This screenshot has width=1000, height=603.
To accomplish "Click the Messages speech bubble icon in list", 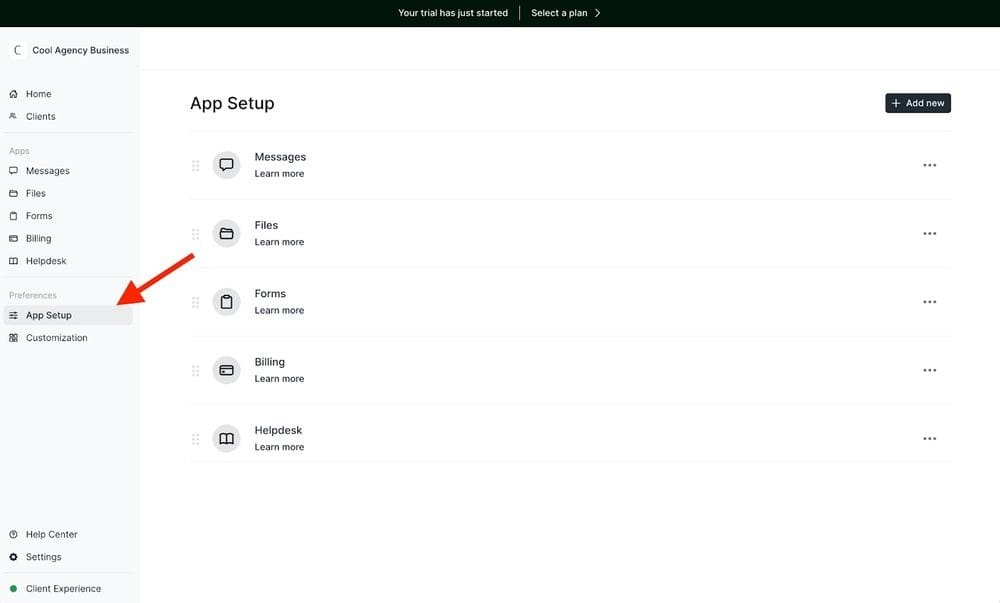I will (x=227, y=165).
